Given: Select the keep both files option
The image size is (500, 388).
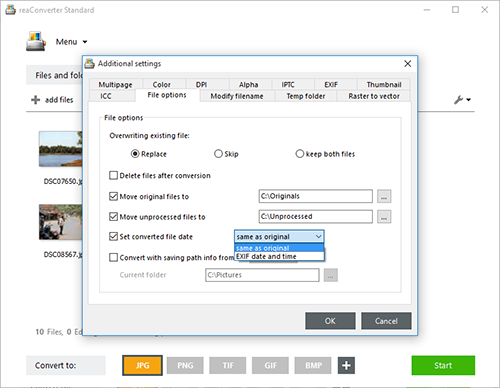Looking at the screenshot, I should [300, 154].
